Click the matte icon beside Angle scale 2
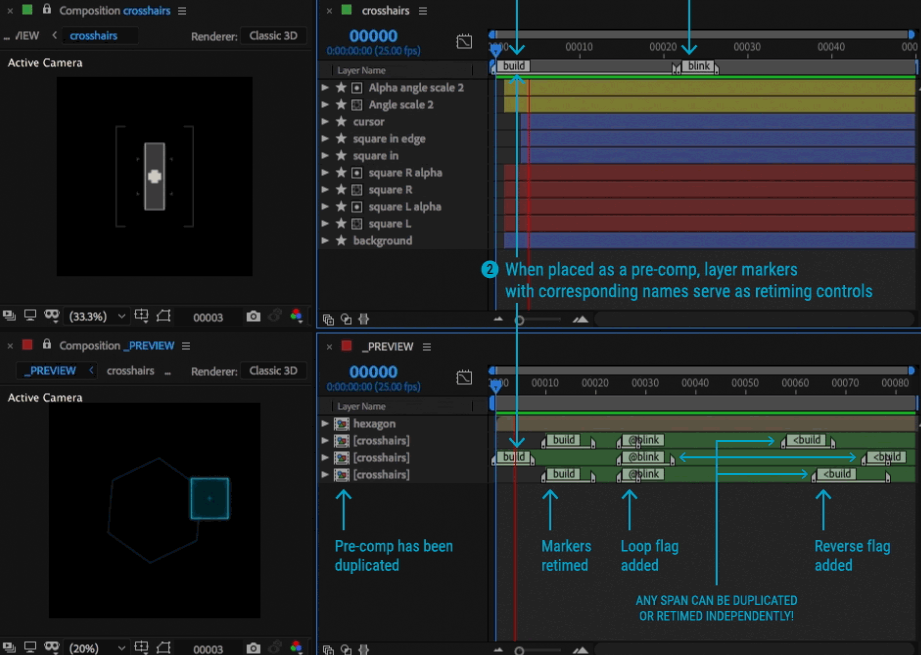 click(357, 105)
